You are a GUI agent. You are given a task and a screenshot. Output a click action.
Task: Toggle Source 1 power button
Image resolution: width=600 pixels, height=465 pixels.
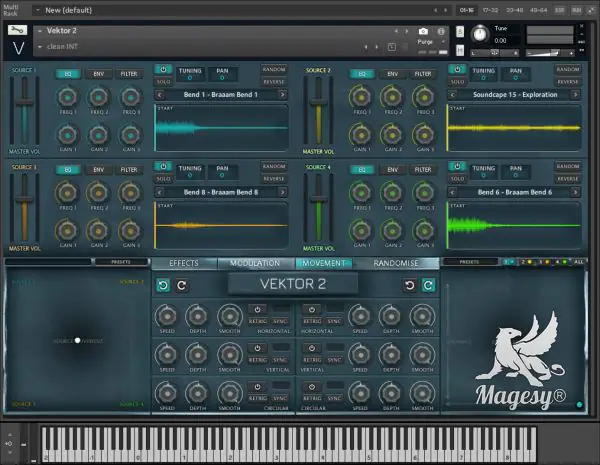click(163, 70)
